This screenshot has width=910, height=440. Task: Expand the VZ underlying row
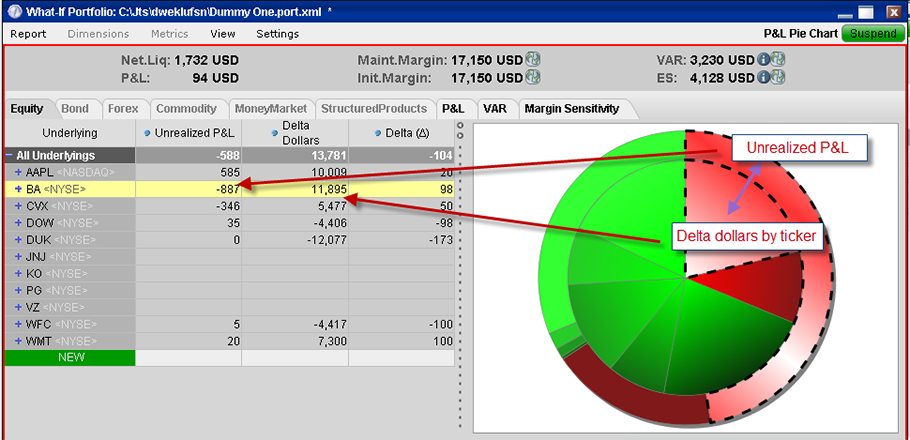click(18, 307)
